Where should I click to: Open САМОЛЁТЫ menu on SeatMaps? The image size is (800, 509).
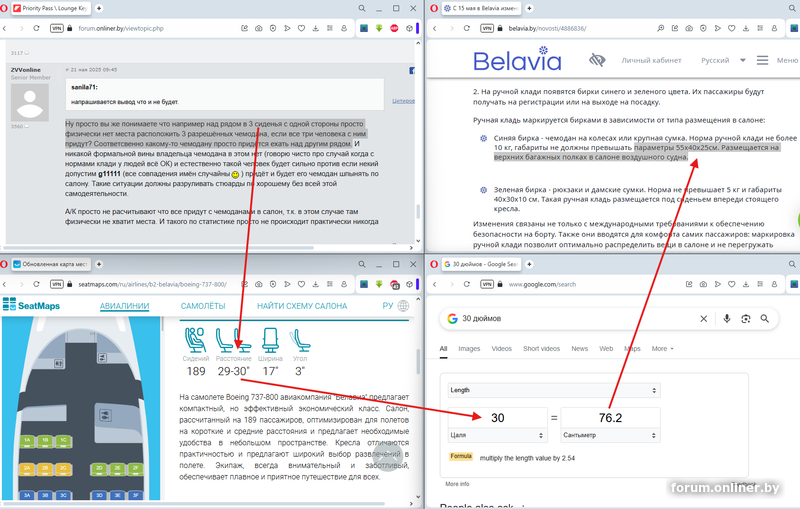203,306
